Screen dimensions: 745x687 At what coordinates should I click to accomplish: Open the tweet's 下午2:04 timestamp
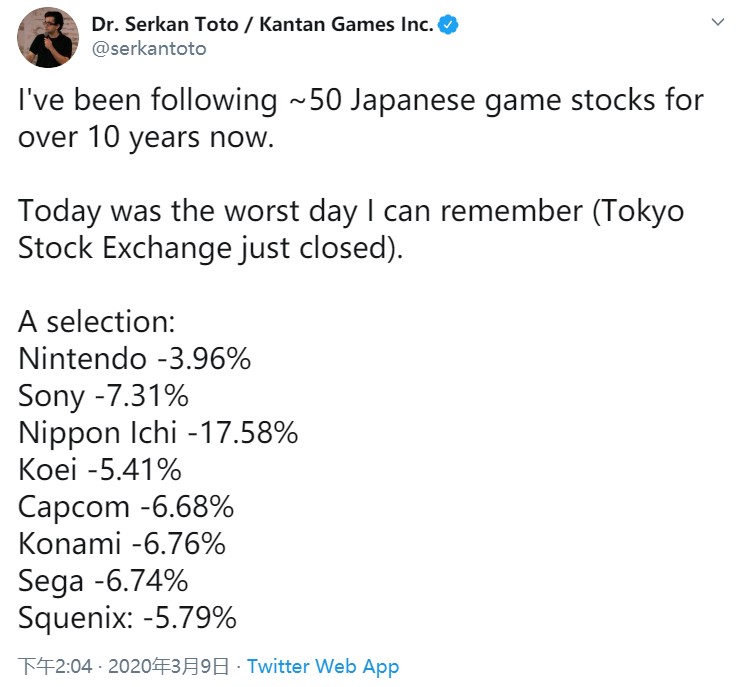(x=56, y=666)
